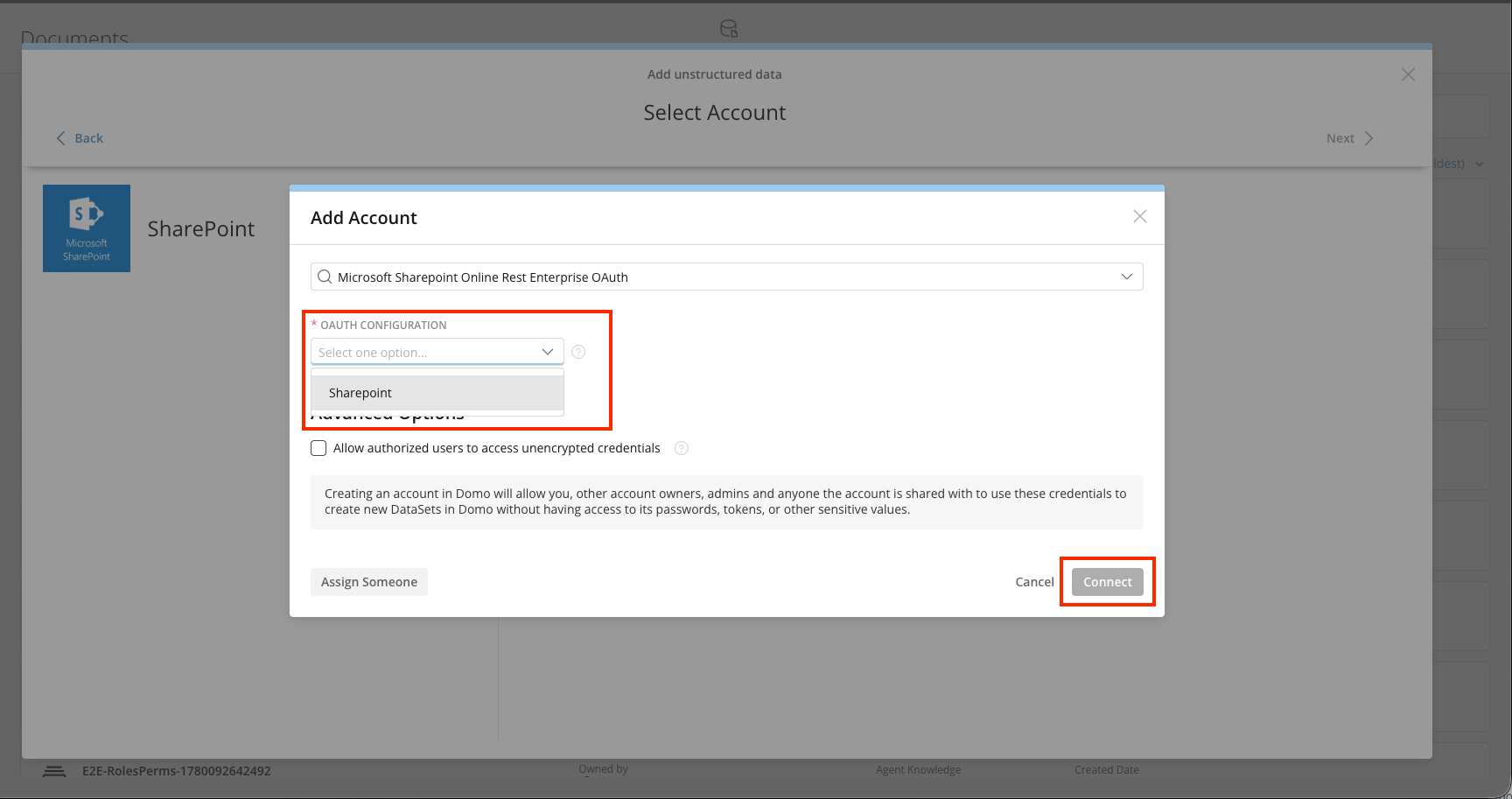
Task: Enable access to unencrypted credentials checkbox
Action: (x=318, y=448)
